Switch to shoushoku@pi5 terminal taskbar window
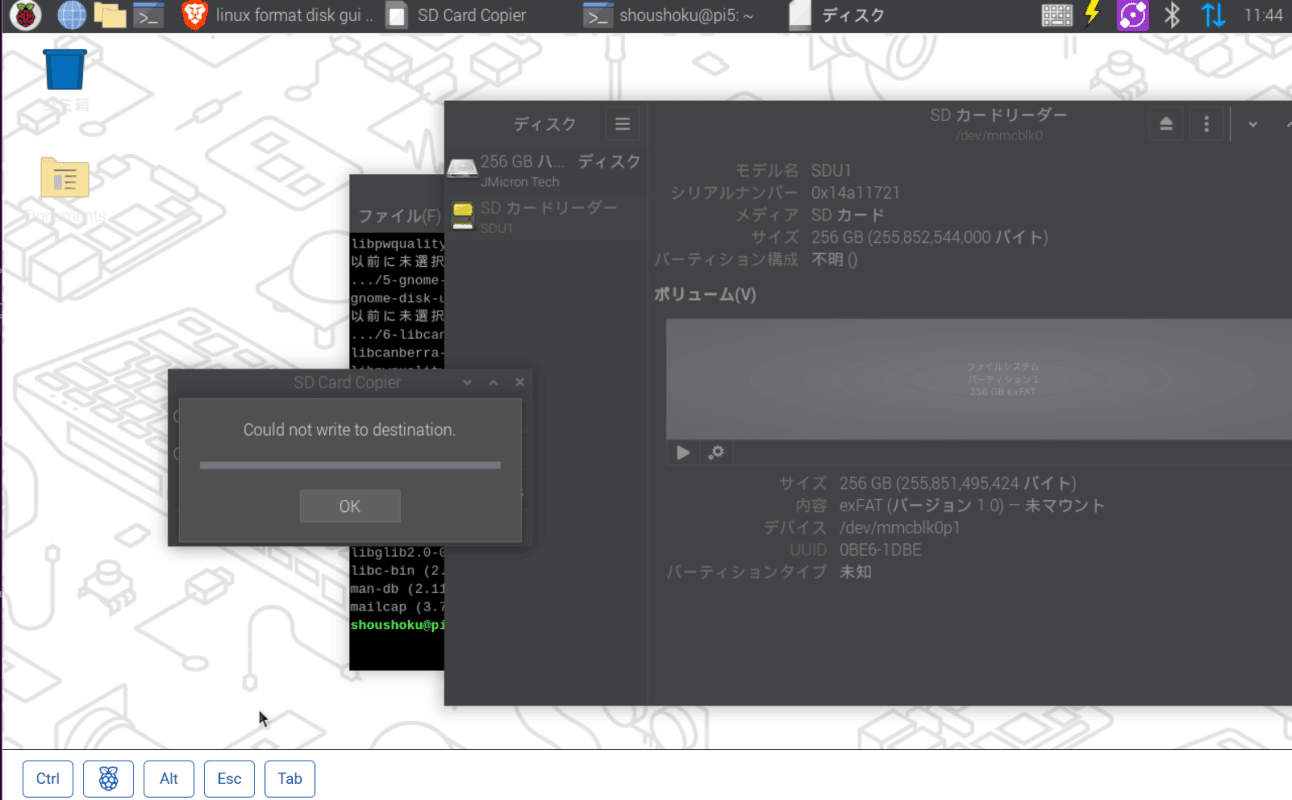The height and width of the screenshot is (800, 1292). tap(670, 16)
